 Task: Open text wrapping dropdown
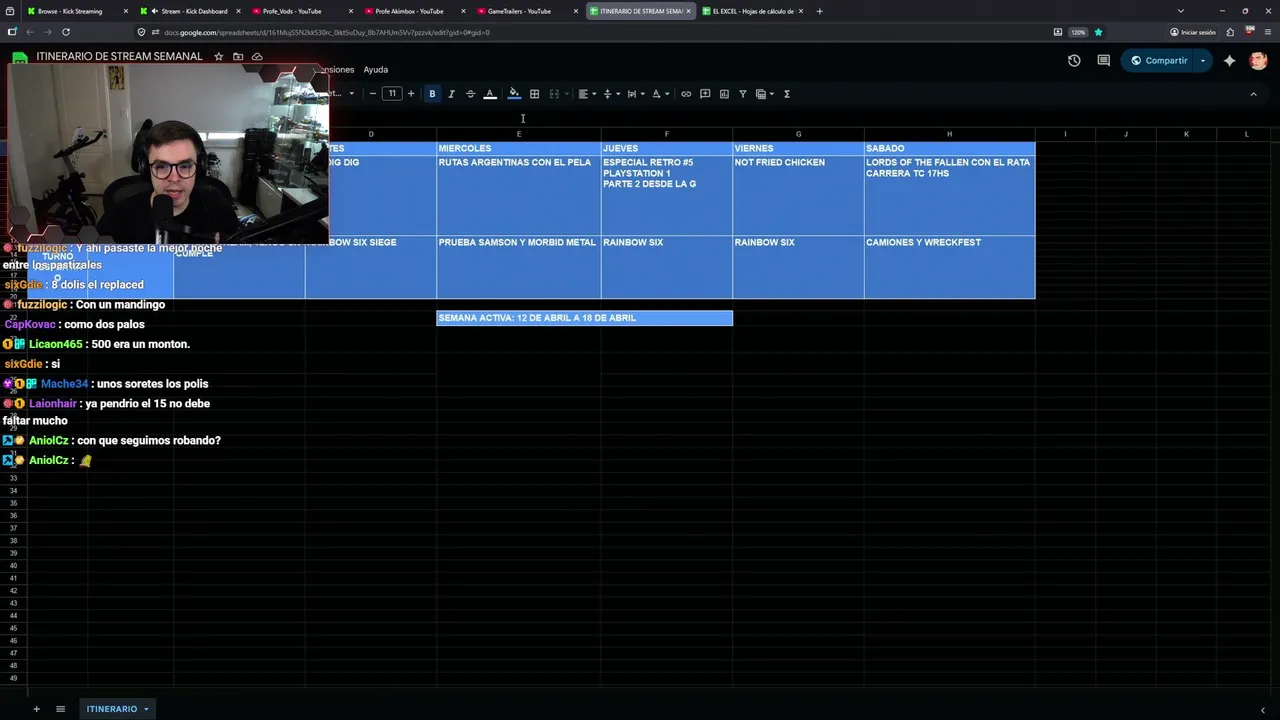pyautogui.click(x=635, y=94)
